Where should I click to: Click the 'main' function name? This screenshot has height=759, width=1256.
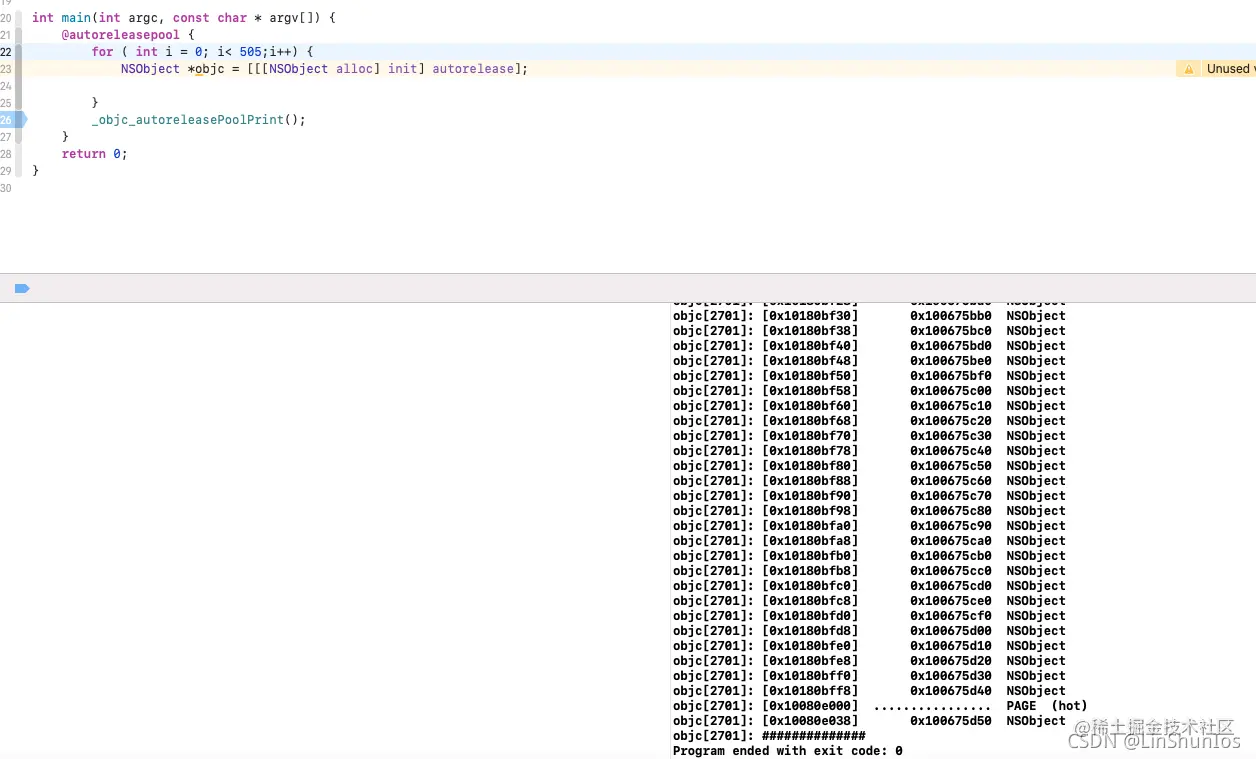[x=76, y=18]
